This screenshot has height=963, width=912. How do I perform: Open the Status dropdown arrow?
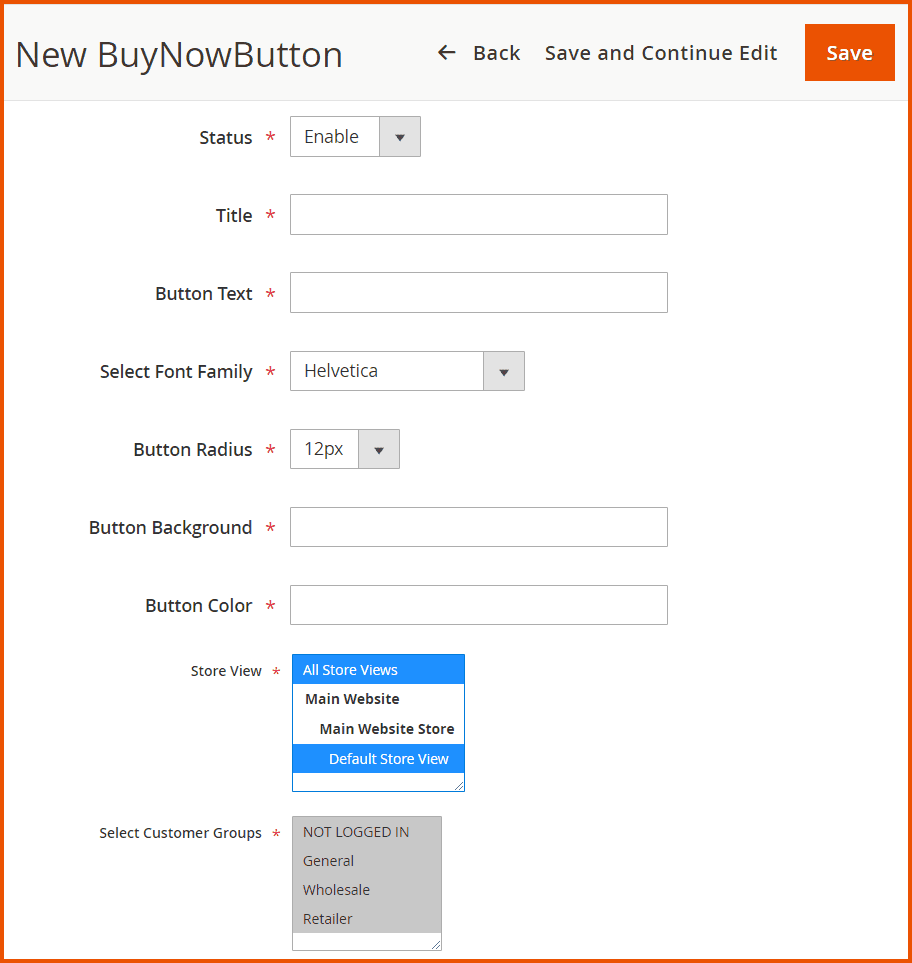click(x=399, y=136)
